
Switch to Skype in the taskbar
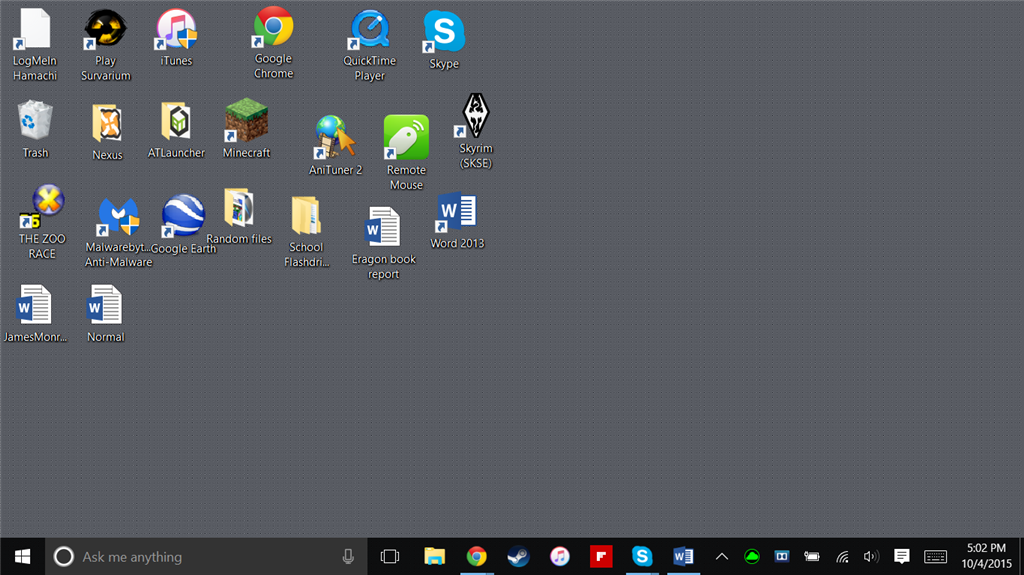(642, 557)
